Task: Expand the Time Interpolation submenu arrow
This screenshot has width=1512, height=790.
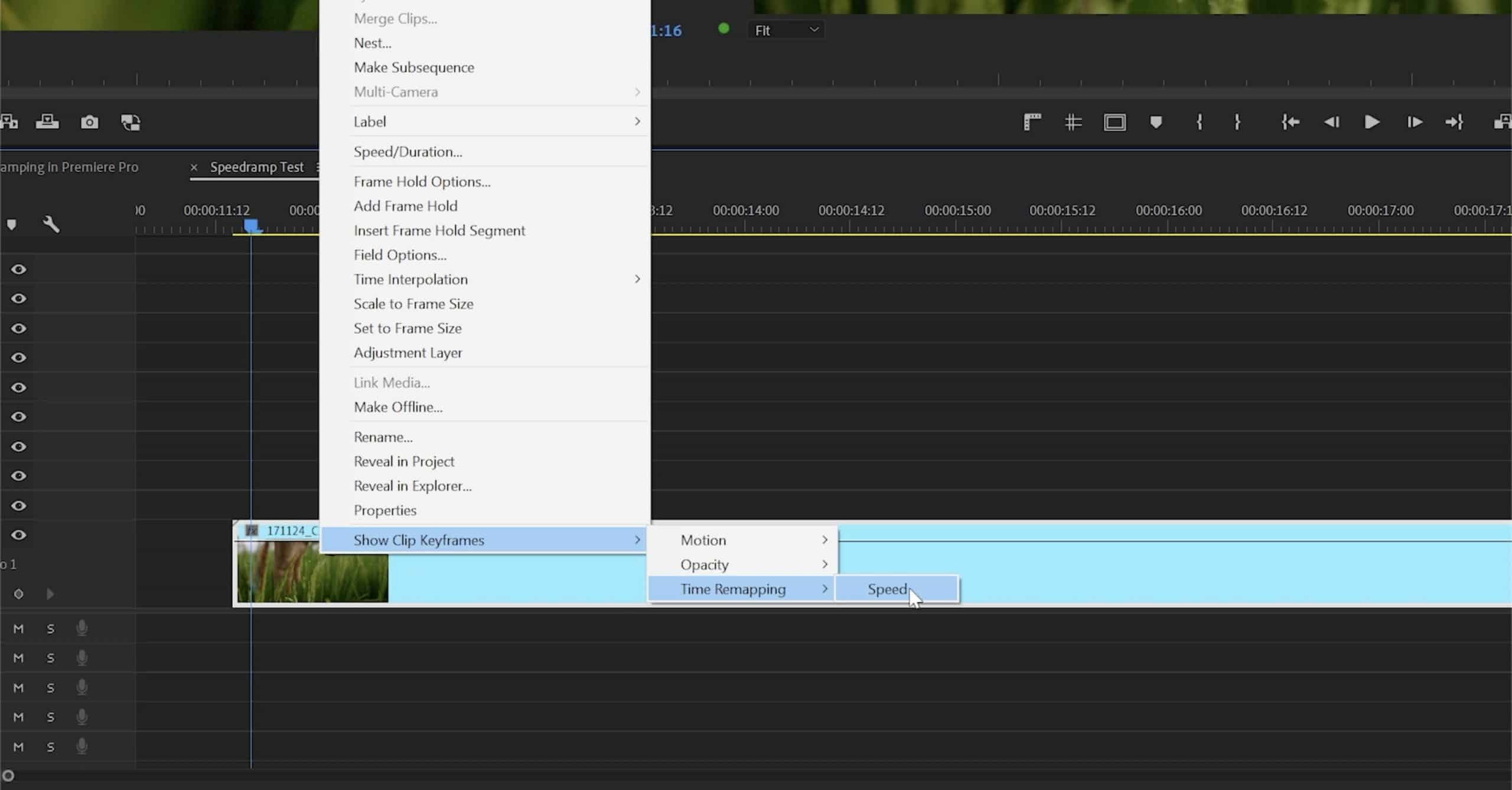Action: (637, 279)
